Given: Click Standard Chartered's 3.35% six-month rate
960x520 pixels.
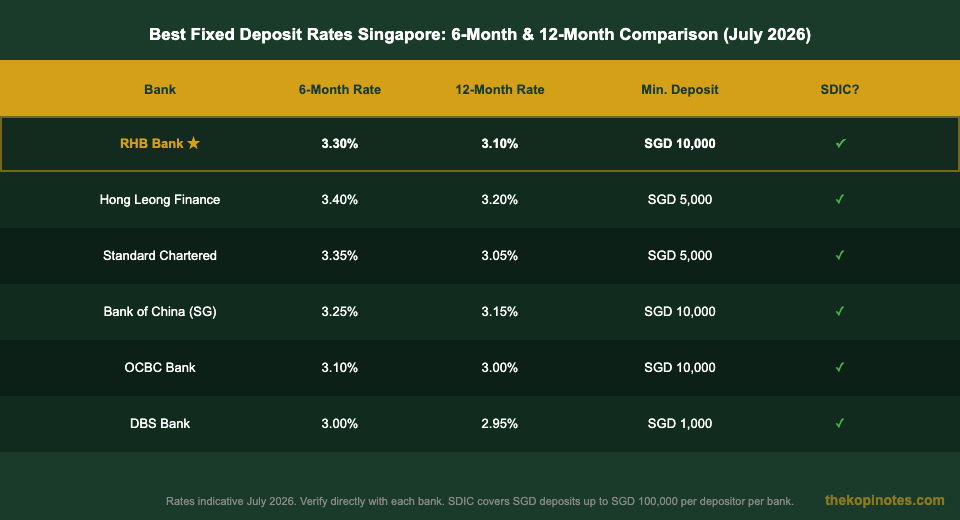Looking at the screenshot, I should (x=340, y=255).
